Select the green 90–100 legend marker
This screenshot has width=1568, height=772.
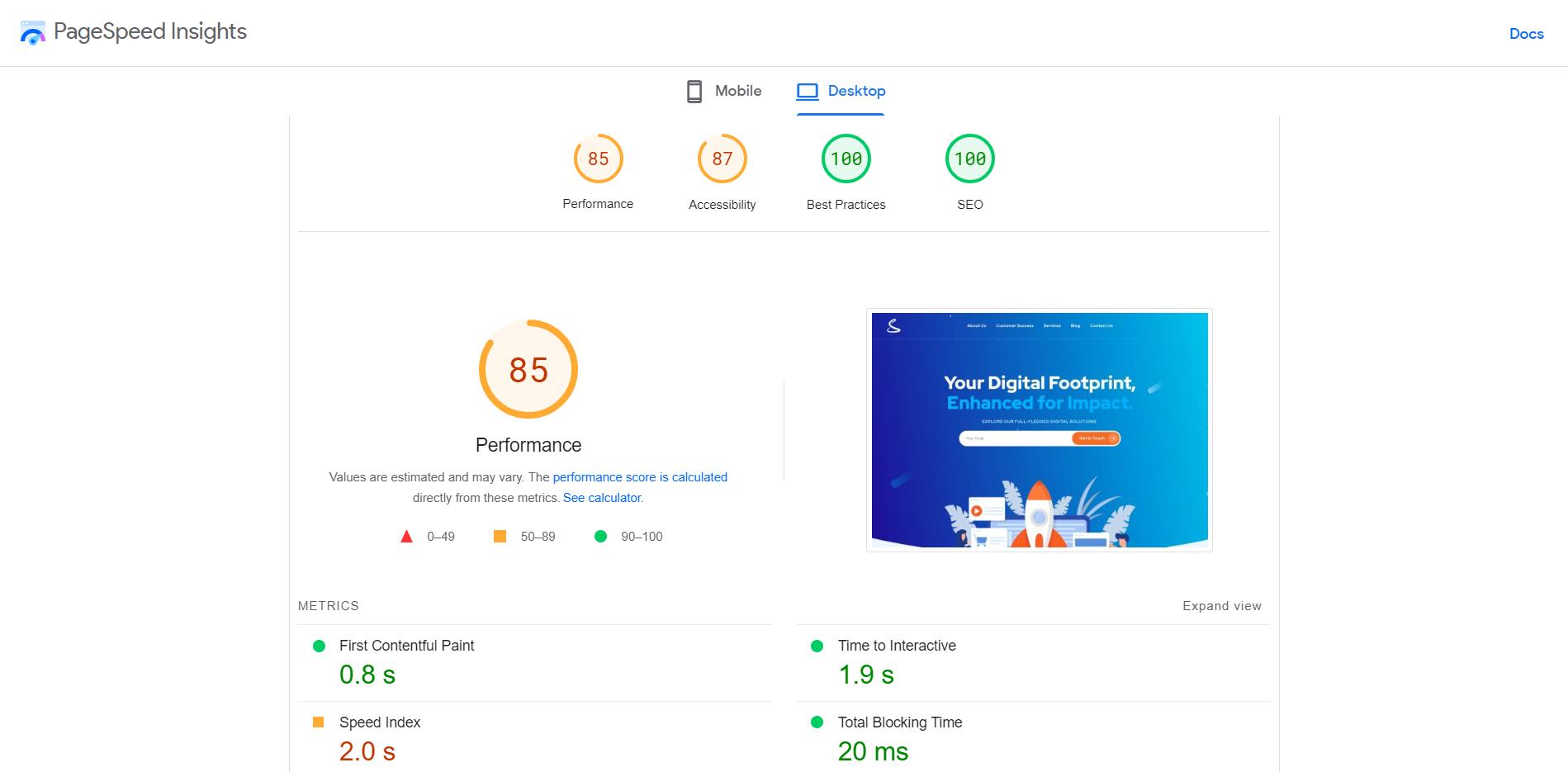pos(599,536)
